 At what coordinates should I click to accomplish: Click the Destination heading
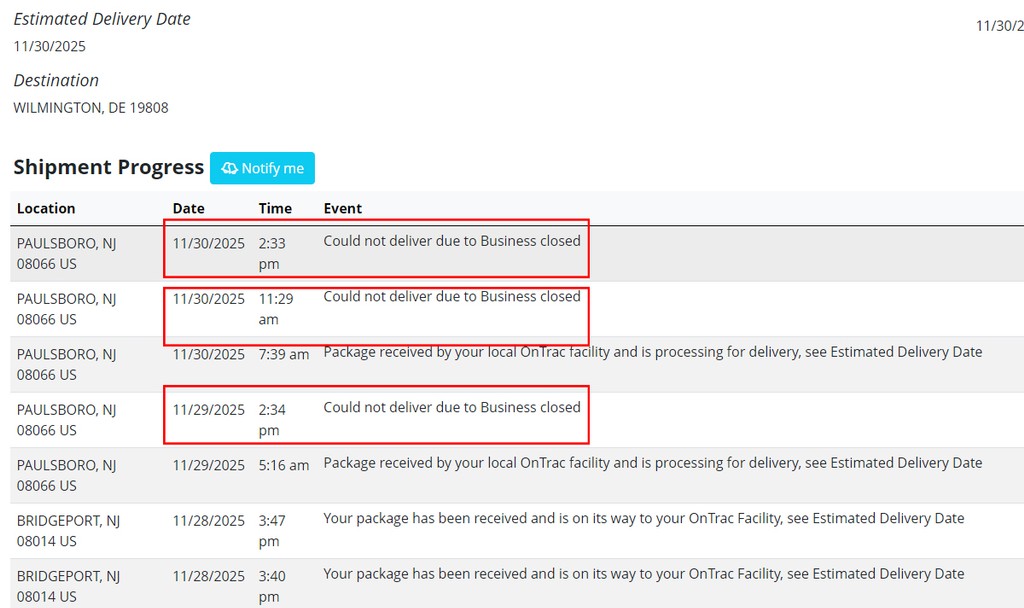click(56, 80)
